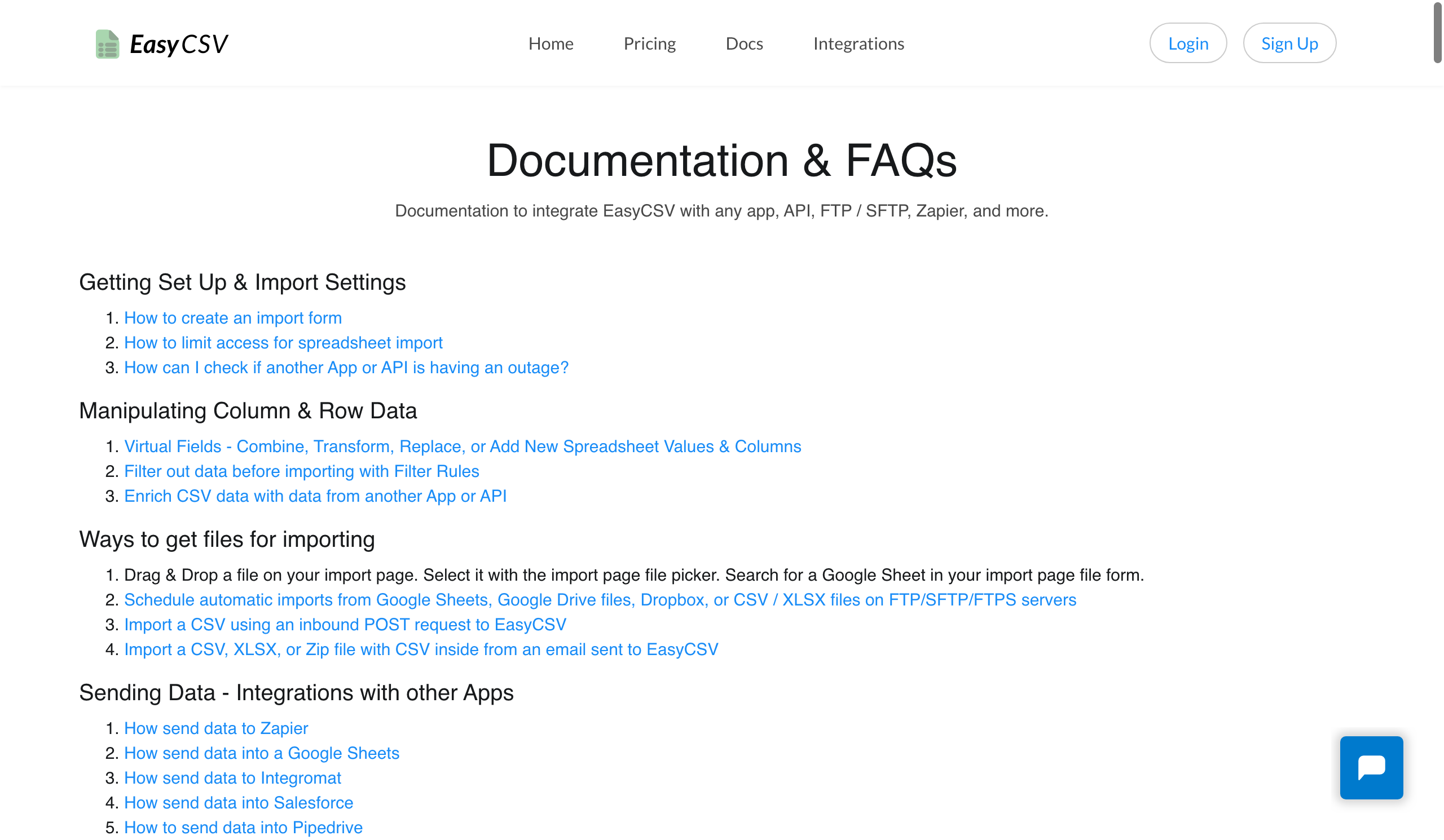Viewport: 1444px width, 840px height.
Task: Go to the Home nav item
Action: click(551, 43)
